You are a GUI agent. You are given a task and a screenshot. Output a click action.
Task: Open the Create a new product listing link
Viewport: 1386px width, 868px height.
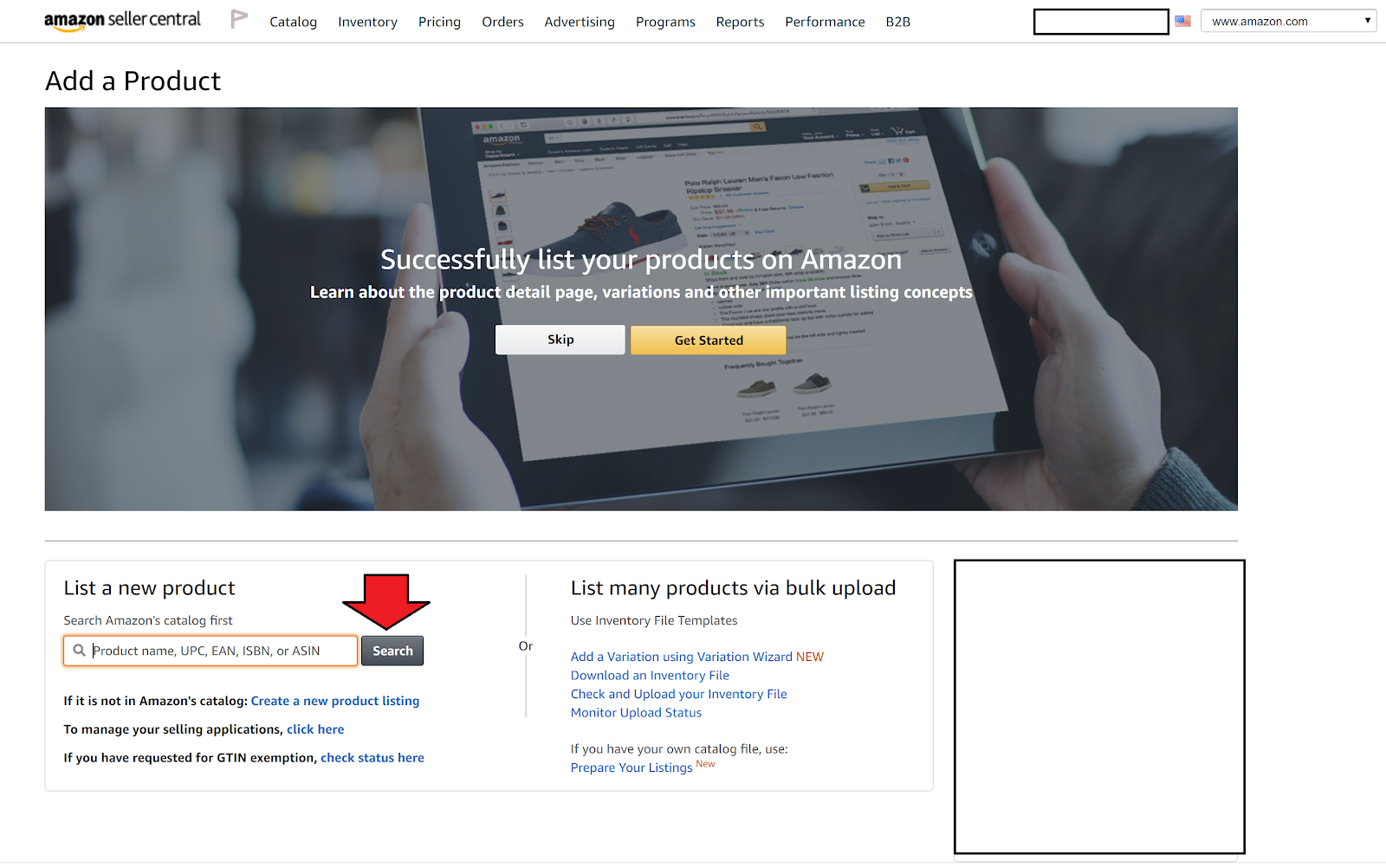coord(335,701)
